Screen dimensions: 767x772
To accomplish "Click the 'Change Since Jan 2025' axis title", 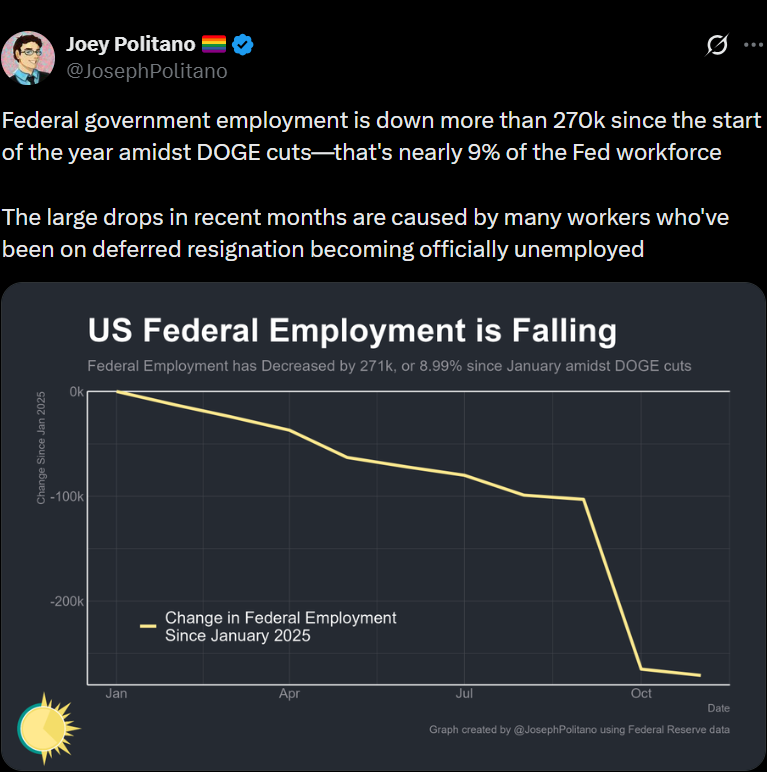I will coord(41,450).
